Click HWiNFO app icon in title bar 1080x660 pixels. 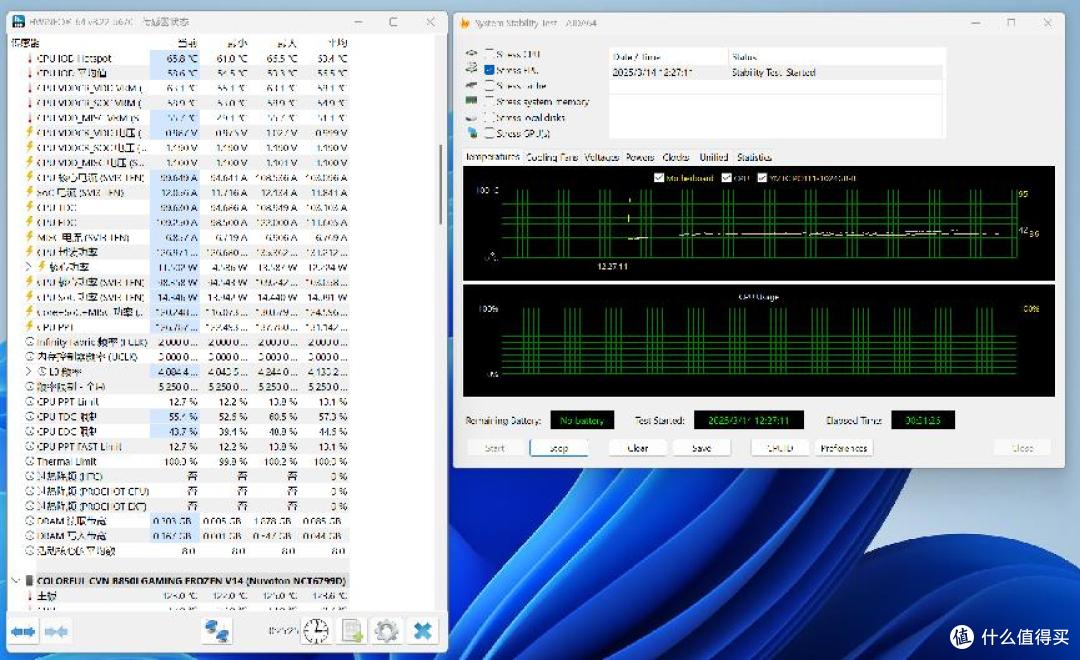[x=19, y=22]
